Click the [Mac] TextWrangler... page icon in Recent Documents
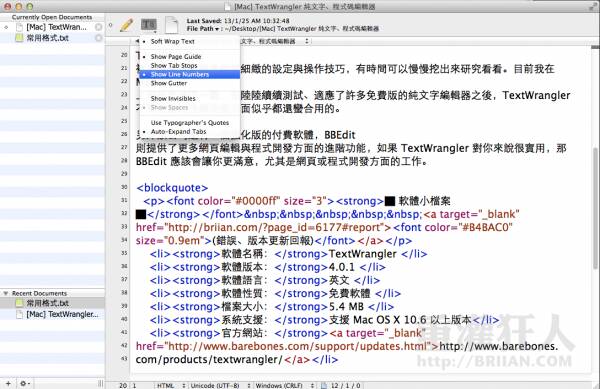The height and width of the screenshot is (389, 600). (19, 314)
